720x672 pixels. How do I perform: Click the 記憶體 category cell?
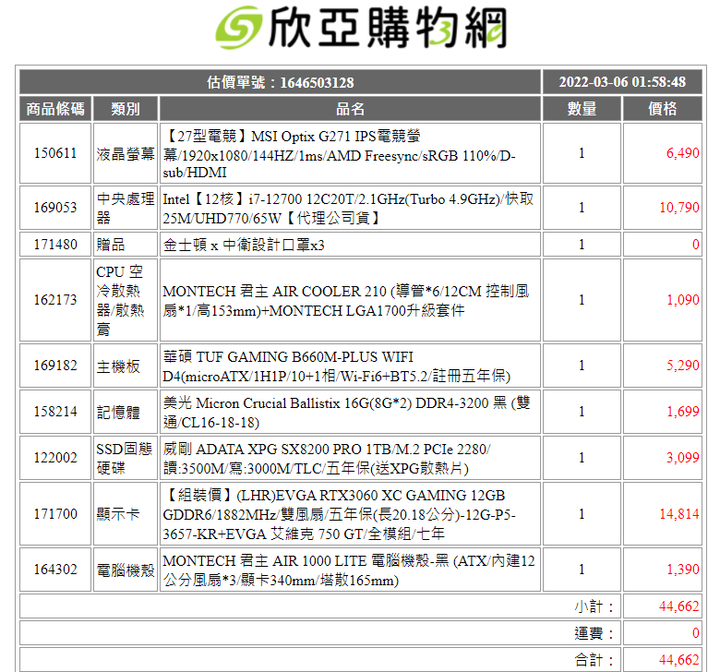click(x=125, y=412)
